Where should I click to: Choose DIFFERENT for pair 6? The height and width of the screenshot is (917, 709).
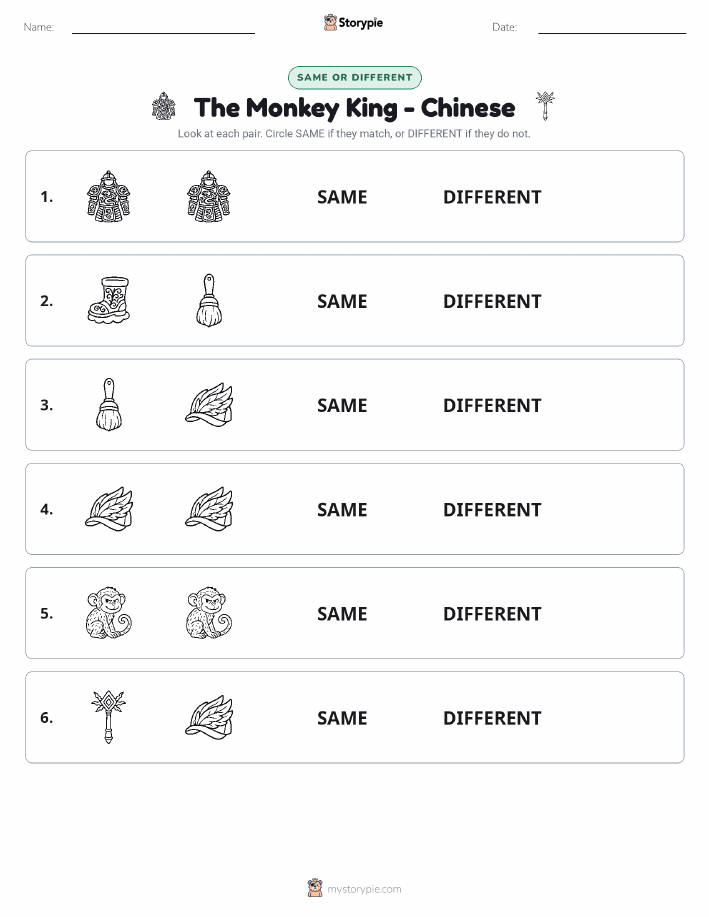coord(492,718)
